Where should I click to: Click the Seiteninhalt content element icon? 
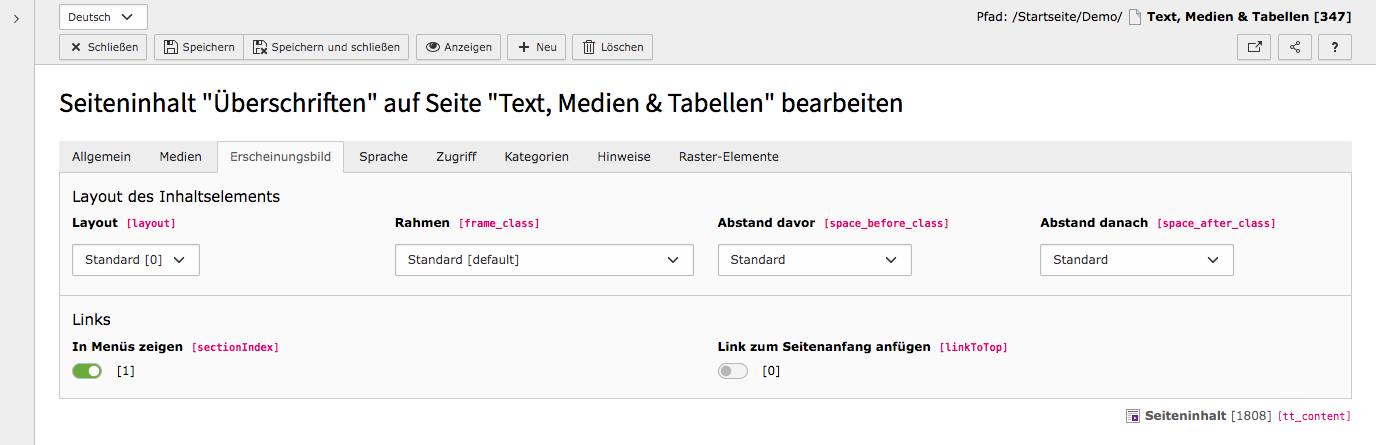(x=1133, y=416)
